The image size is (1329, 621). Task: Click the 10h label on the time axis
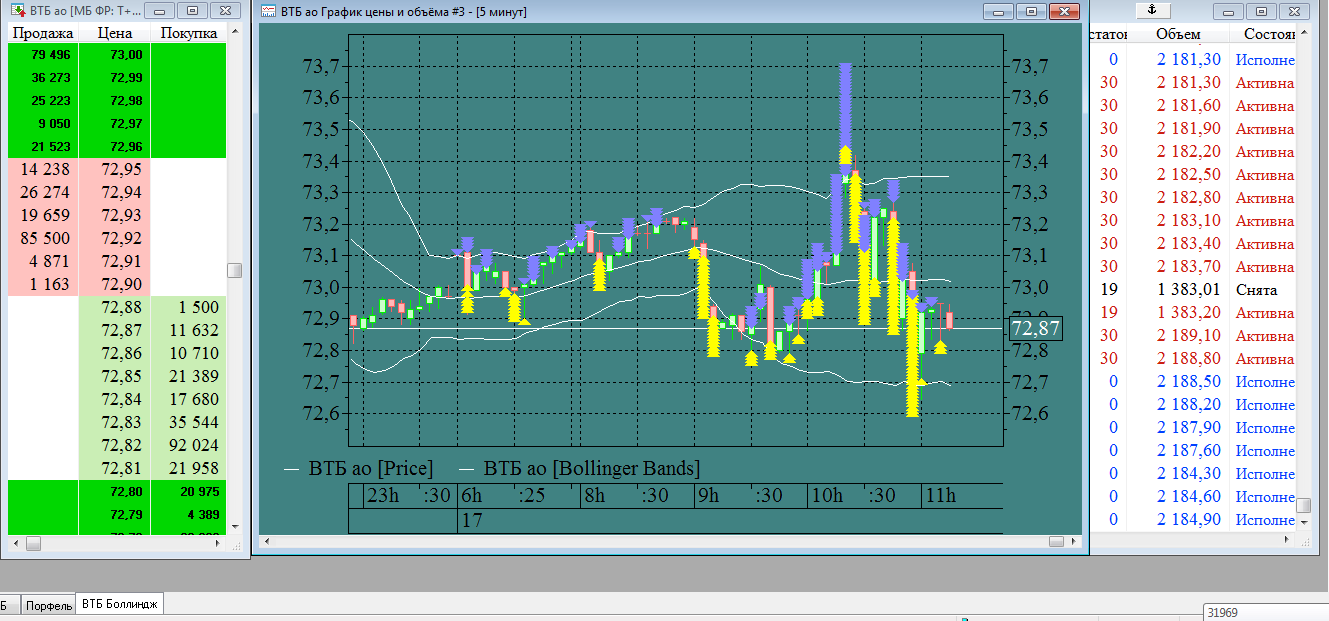827,496
